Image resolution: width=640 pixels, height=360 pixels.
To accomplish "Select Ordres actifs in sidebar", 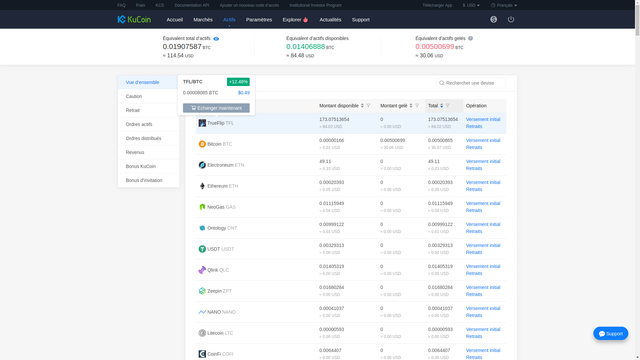I will pos(149,124).
